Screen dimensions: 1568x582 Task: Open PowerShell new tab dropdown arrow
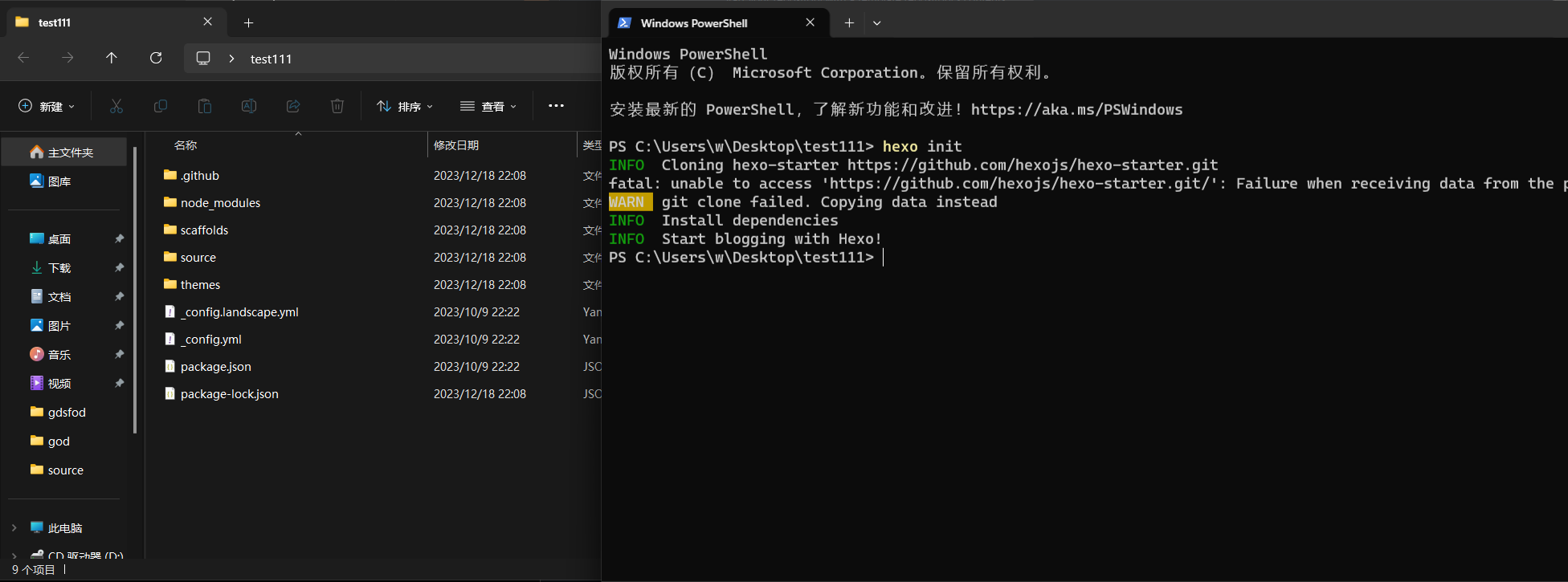[876, 23]
